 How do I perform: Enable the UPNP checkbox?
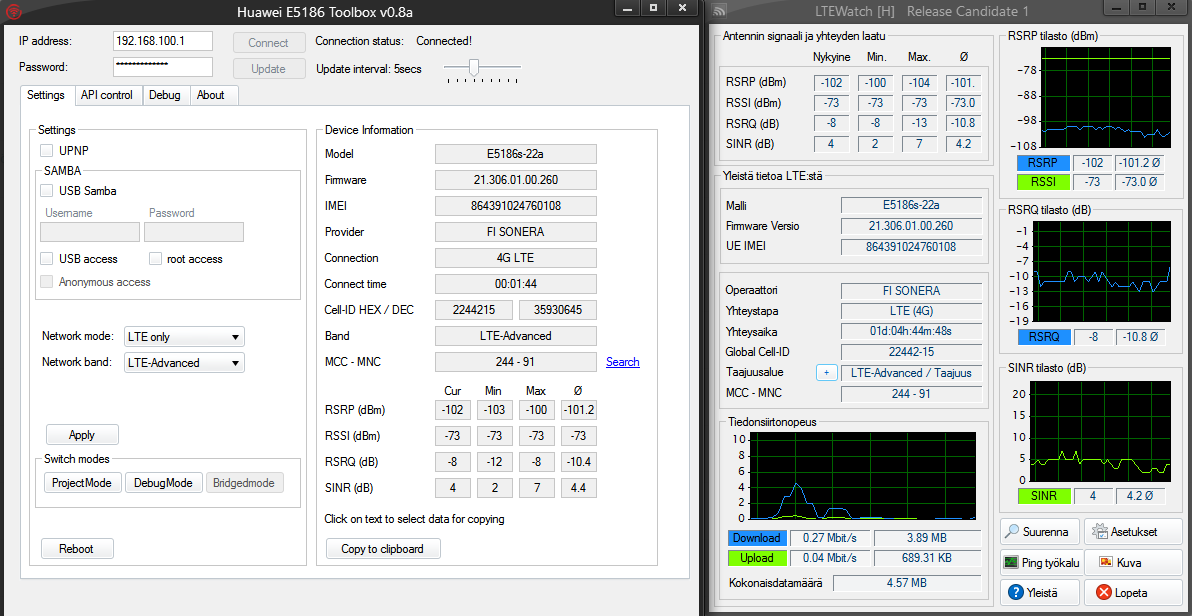click(x=47, y=150)
